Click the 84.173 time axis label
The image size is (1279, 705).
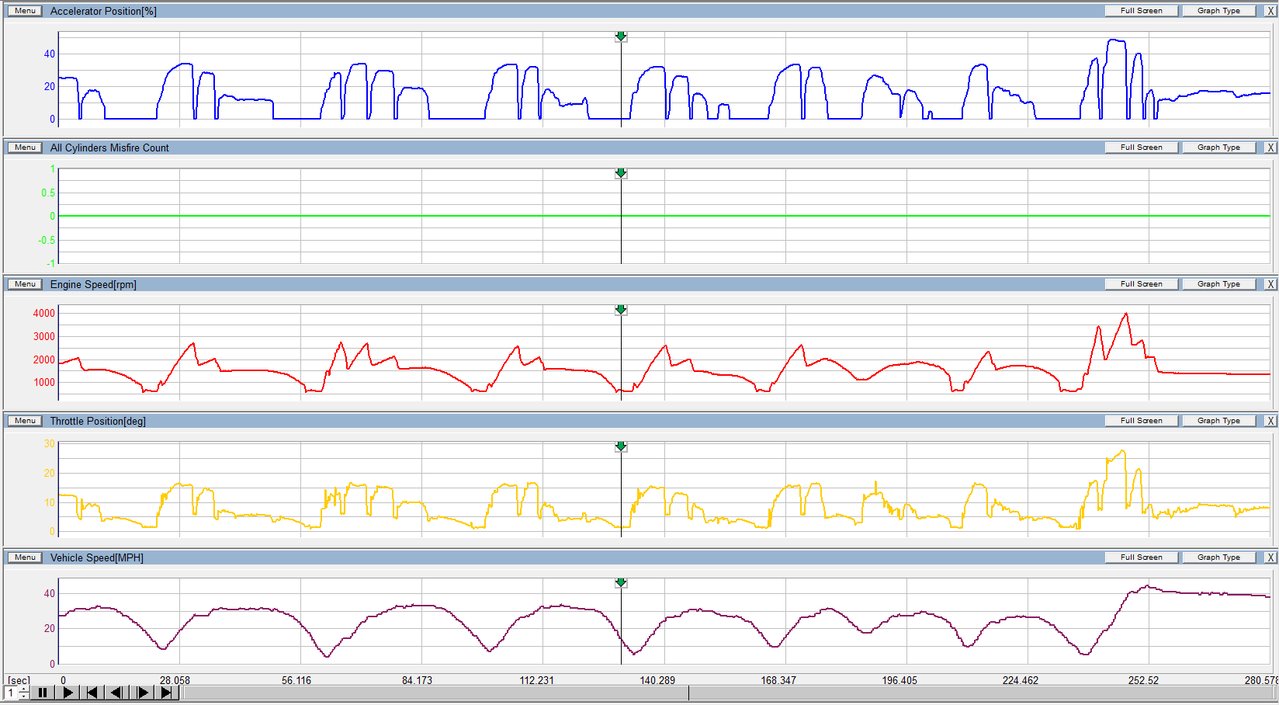click(x=416, y=680)
